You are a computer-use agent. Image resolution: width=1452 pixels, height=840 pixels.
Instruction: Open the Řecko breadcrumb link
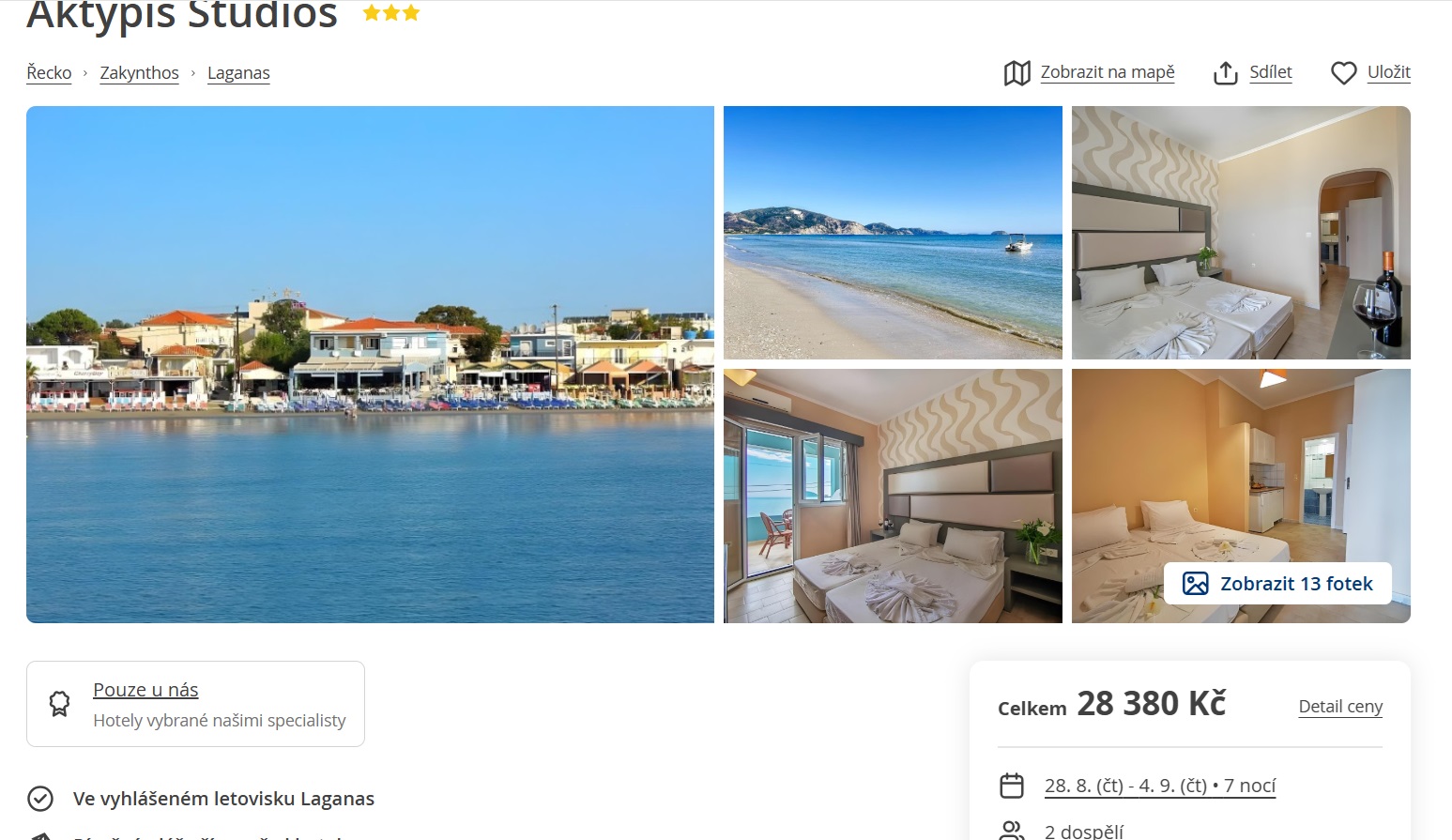click(49, 73)
